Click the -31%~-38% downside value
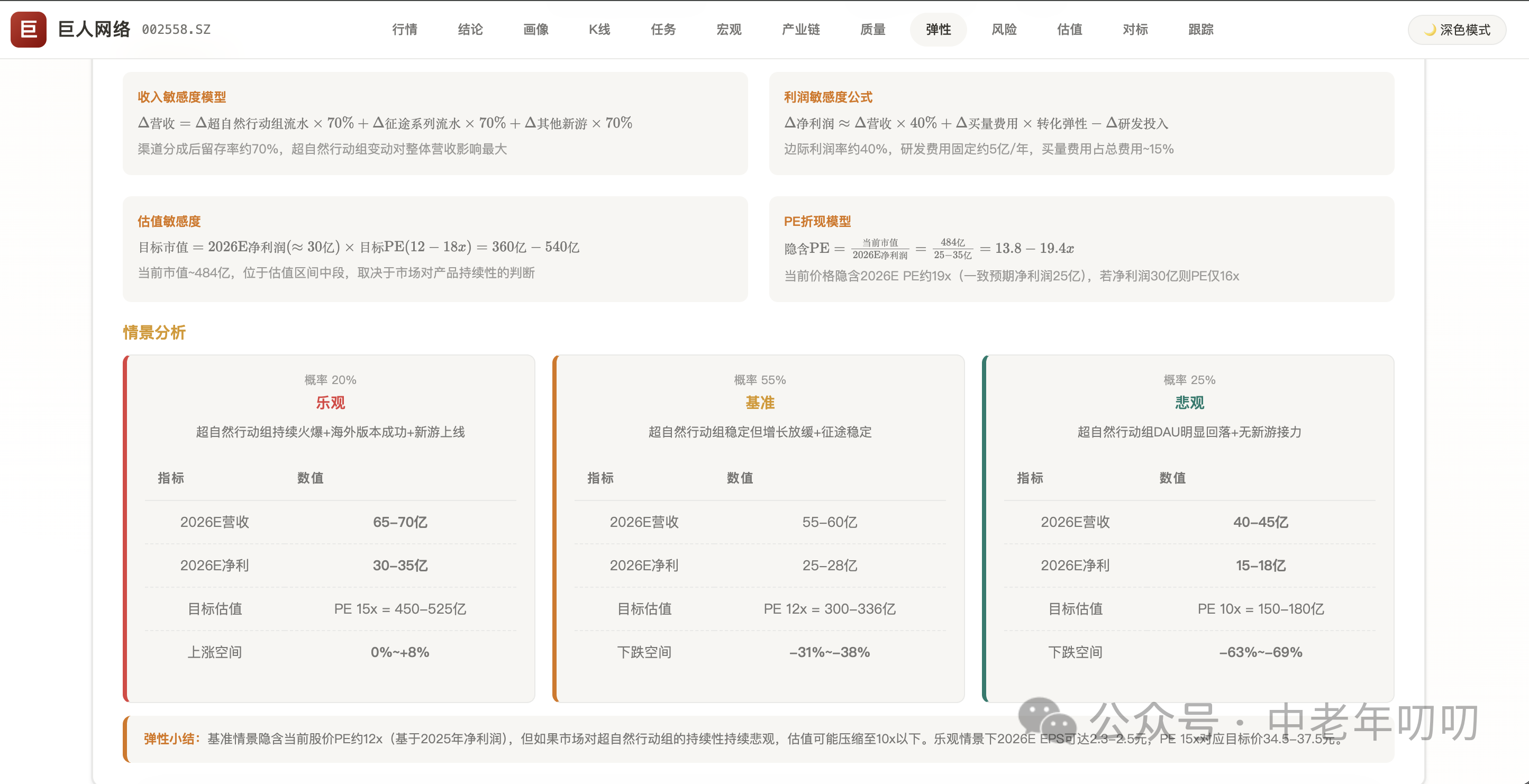The image size is (1529, 784). (x=830, y=652)
